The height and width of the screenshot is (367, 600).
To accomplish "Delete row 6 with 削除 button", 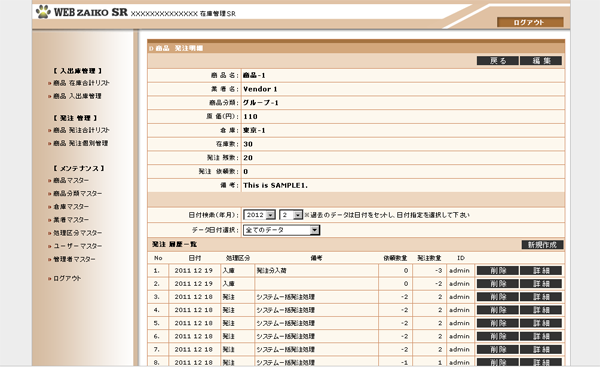I will tap(497, 336).
